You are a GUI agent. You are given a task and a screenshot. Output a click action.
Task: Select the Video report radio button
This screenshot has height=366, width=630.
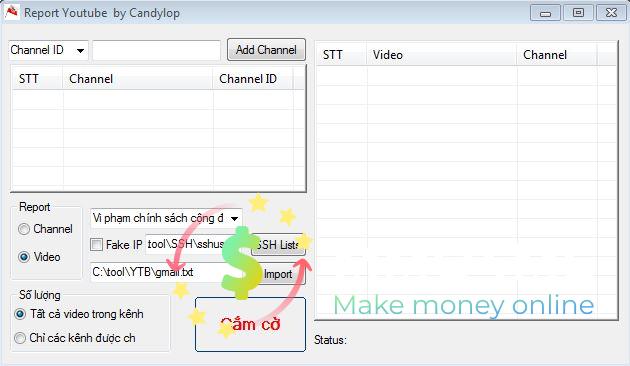point(24,257)
